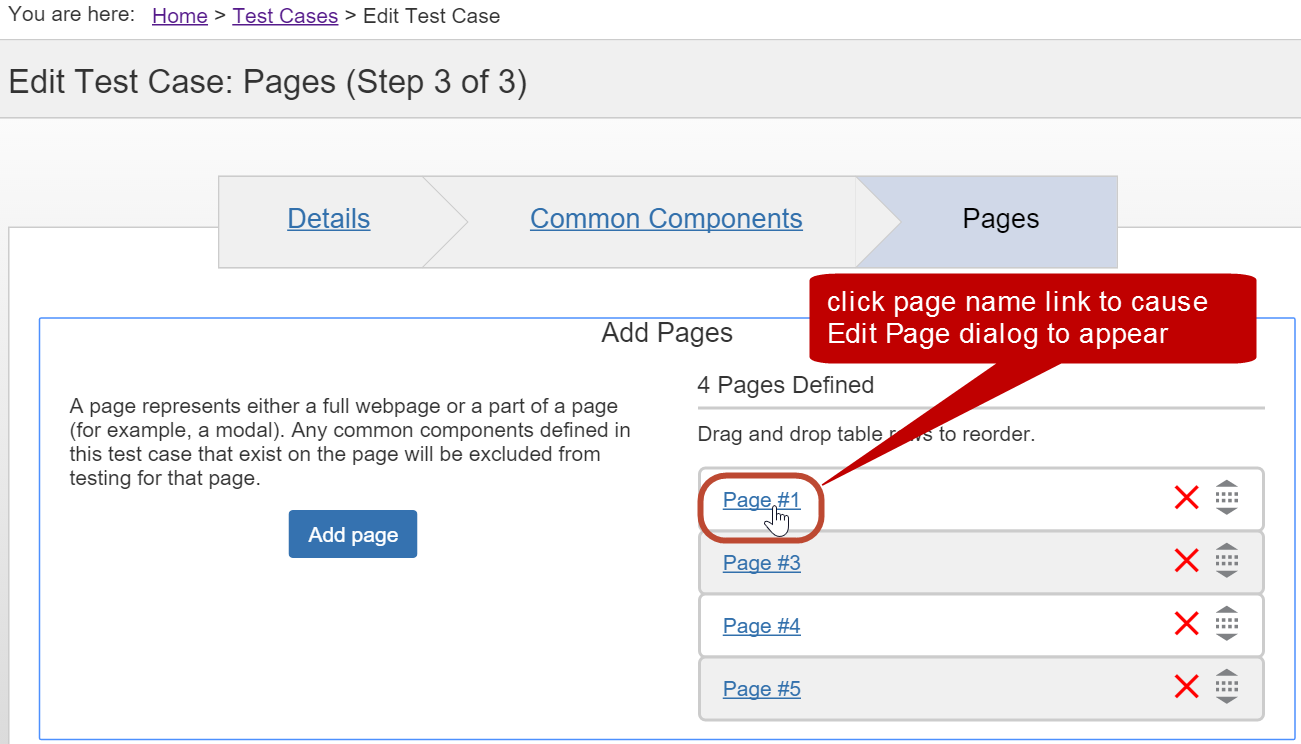
Task: Click the drag handle icon for Page #4
Action: tap(1227, 624)
